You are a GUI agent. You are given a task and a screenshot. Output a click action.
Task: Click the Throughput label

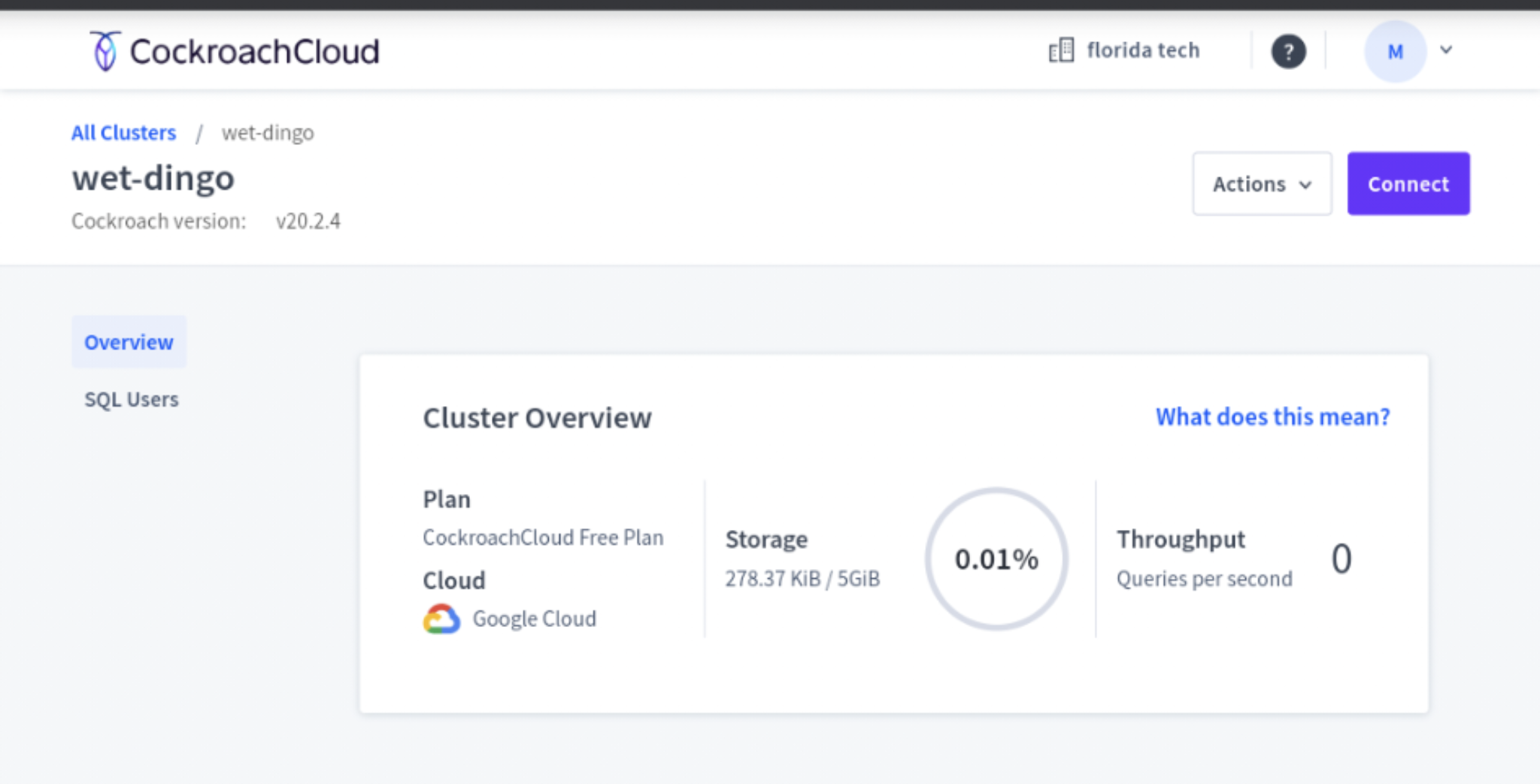[1181, 540]
